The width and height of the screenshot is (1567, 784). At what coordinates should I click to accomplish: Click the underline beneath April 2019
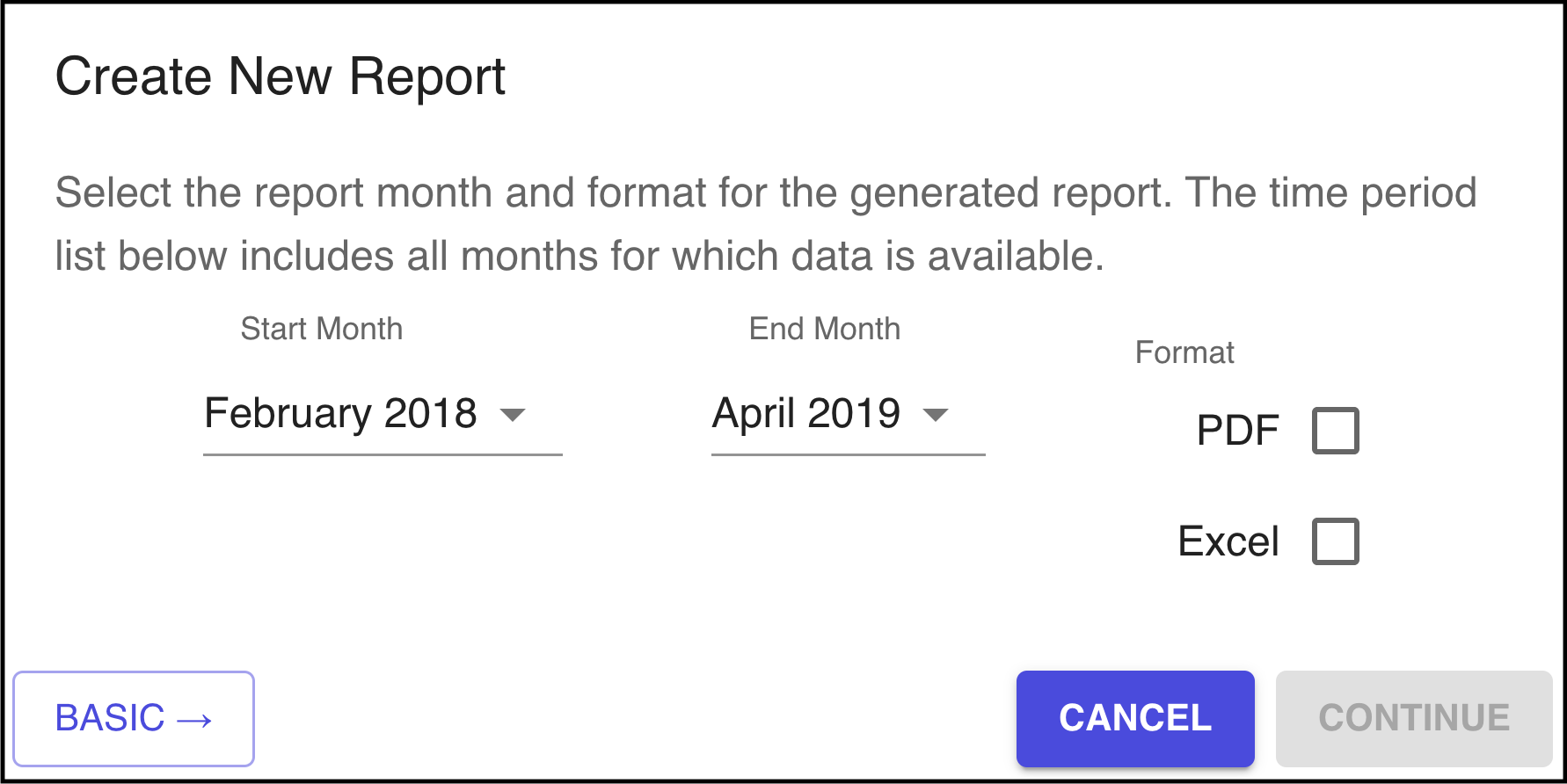coord(848,454)
